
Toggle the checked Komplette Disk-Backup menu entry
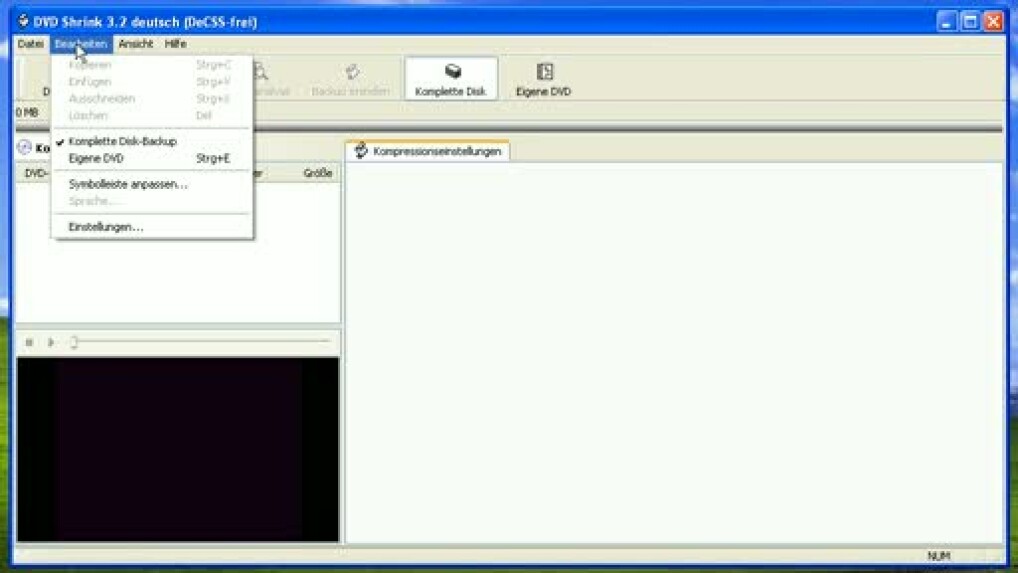click(x=122, y=142)
